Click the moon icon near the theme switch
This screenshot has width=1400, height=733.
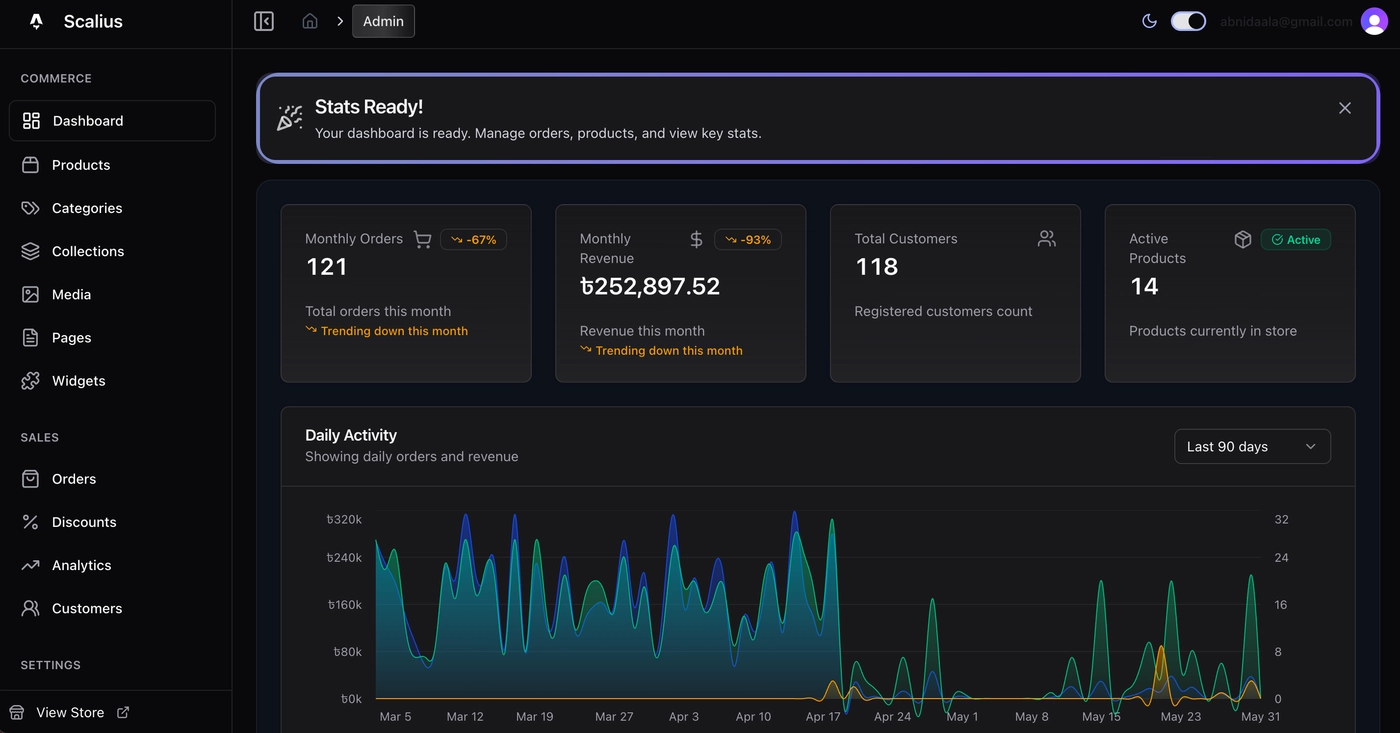coord(1150,20)
